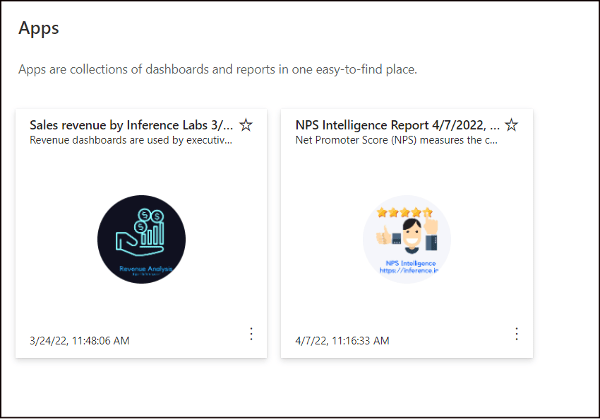
Task: Click the Apps page heading
Action: 39,28
